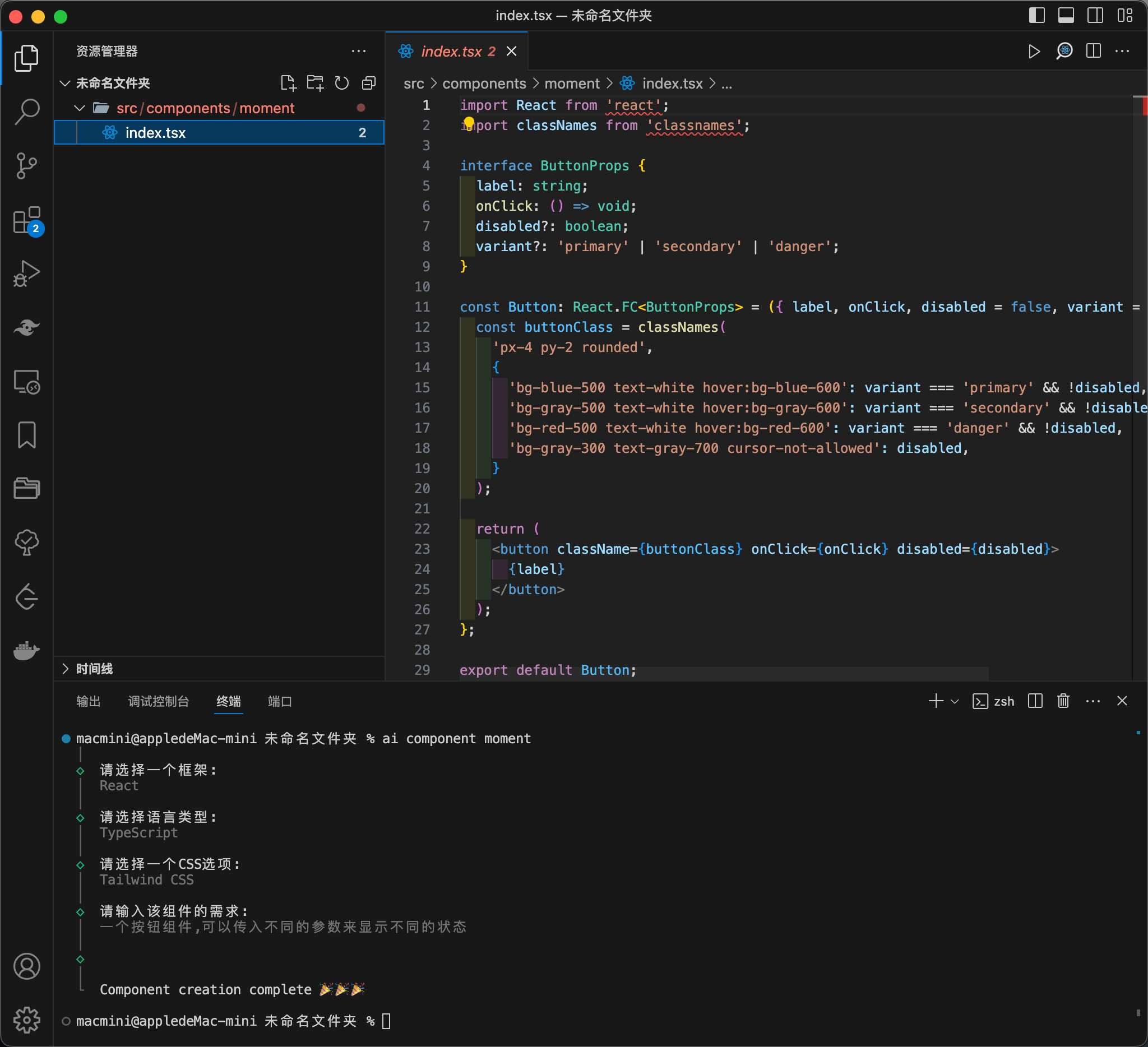Kill the active terminal with the trash icon
The height and width of the screenshot is (1047, 1148).
pos(1064,701)
